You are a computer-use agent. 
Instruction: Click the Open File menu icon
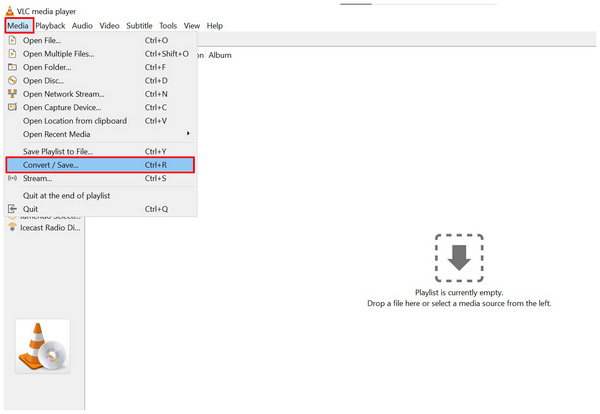click(x=13, y=40)
